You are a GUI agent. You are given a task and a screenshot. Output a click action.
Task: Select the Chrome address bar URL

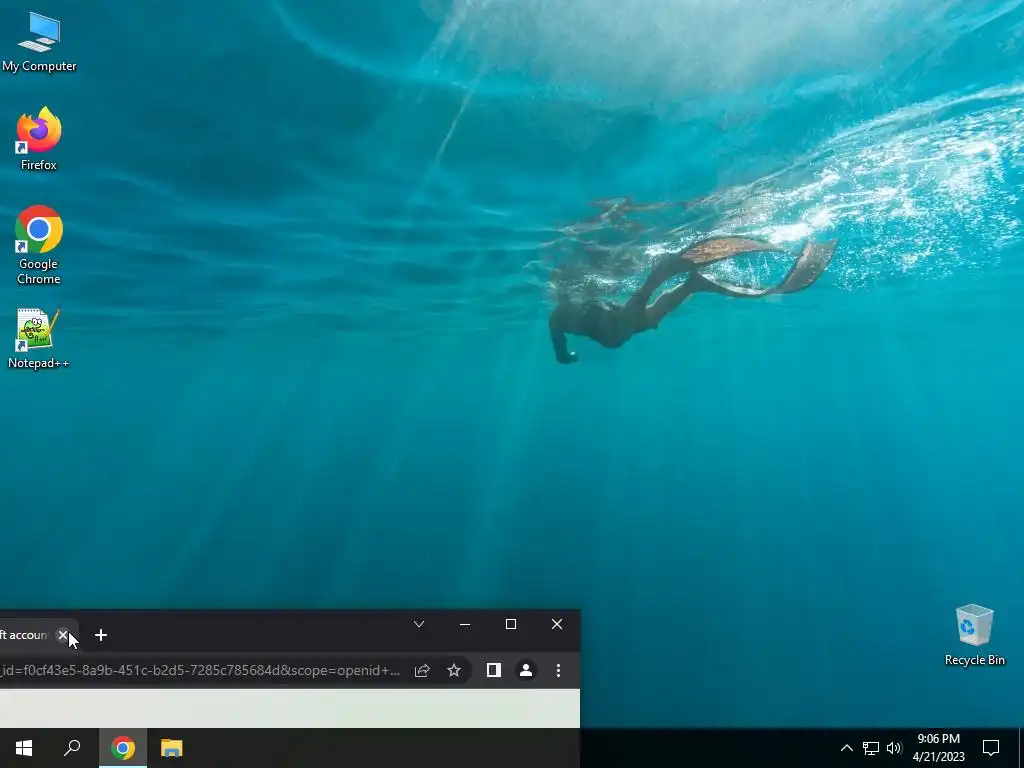[200, 671]
